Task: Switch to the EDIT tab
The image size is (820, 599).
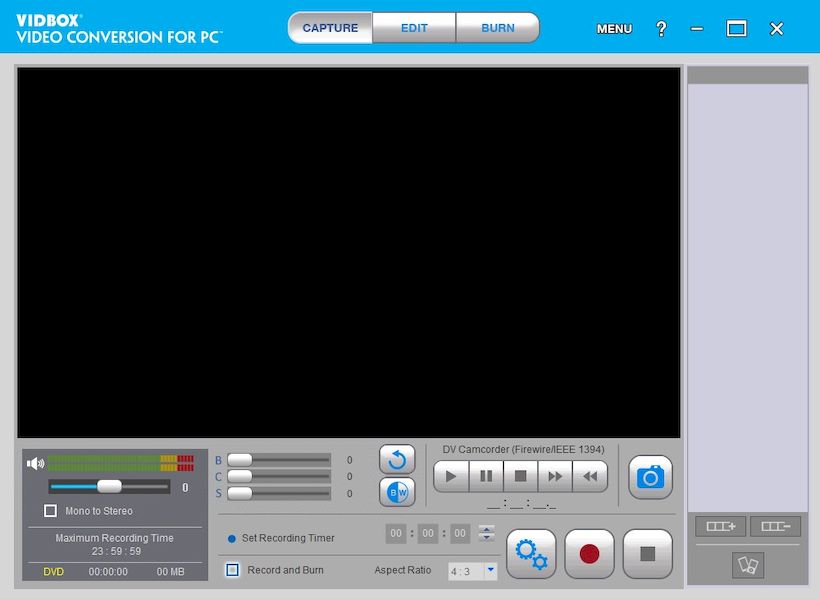Action: tap(414, 28)
